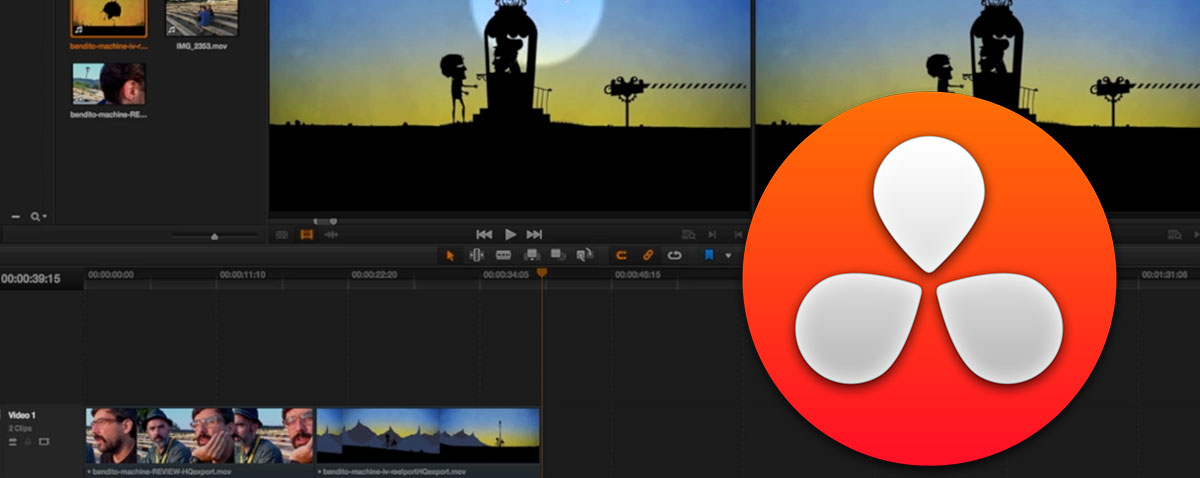Open the media pool search dropdown
This screenshot has height=478, width=1200.
[39, 217]
